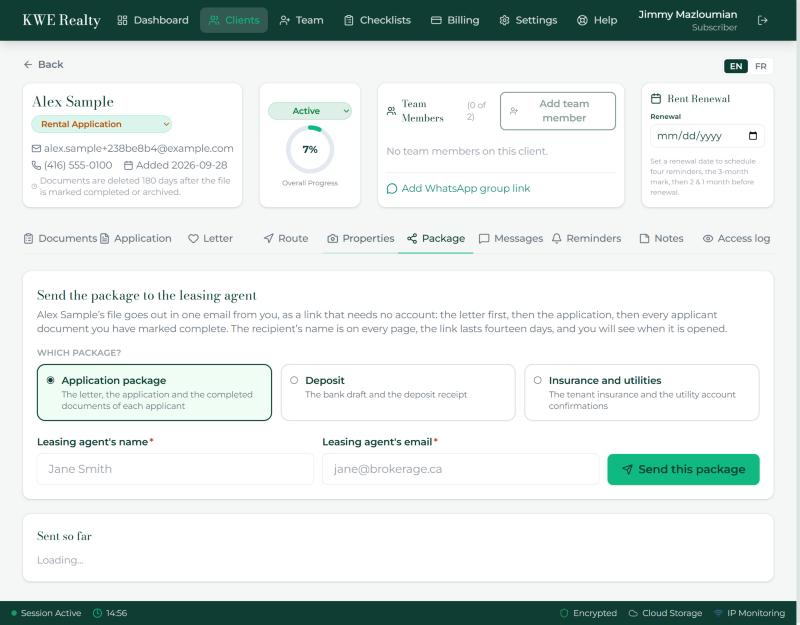Screen dimensions: 800x625
Task: Click the 7% overall progress ring
Action: (310, 149)
